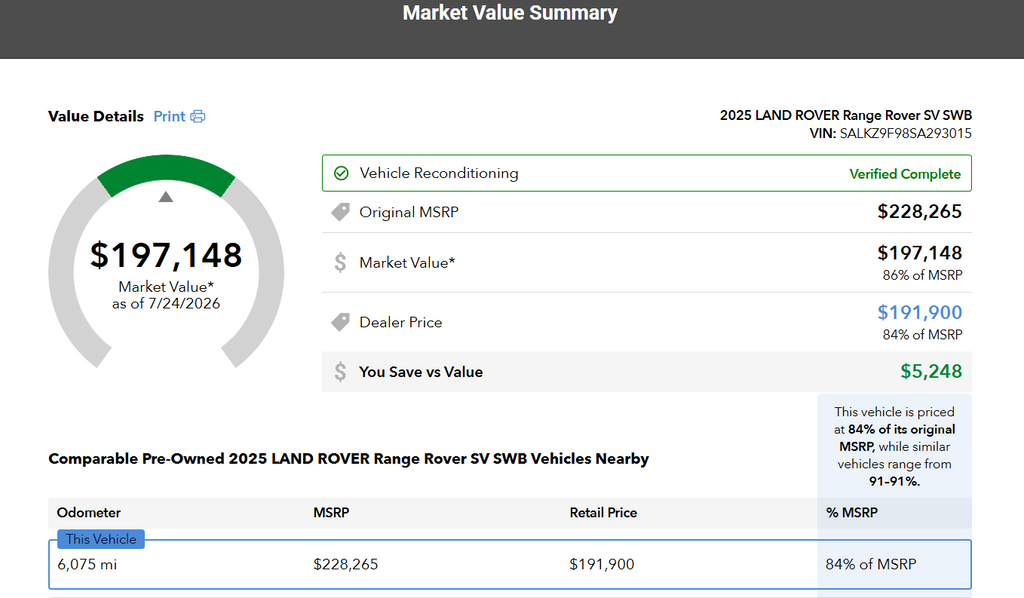Select the $191,900 Dealer Price link
The image size is (1024, 598).
(920, 313)
